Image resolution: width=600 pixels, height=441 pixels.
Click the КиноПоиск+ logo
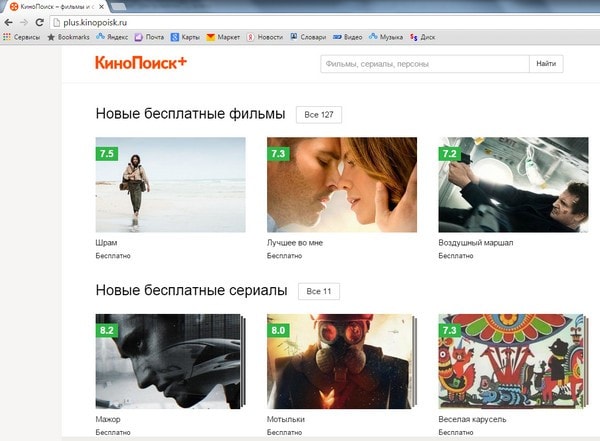140,64
